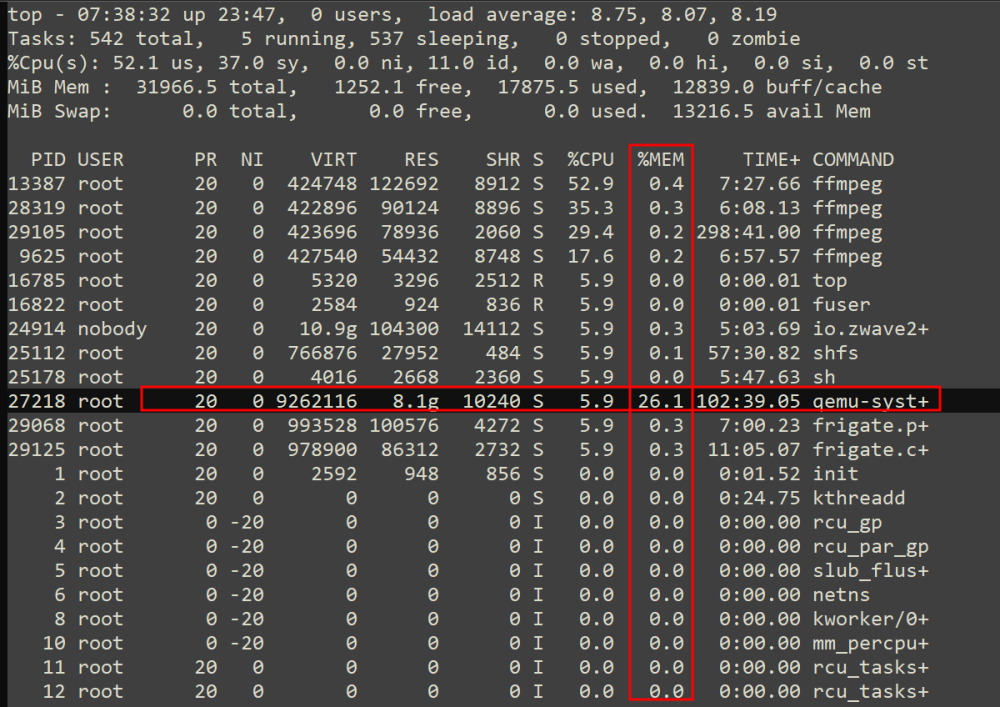Click the 31966.5 total memory value

coord(177,87)
